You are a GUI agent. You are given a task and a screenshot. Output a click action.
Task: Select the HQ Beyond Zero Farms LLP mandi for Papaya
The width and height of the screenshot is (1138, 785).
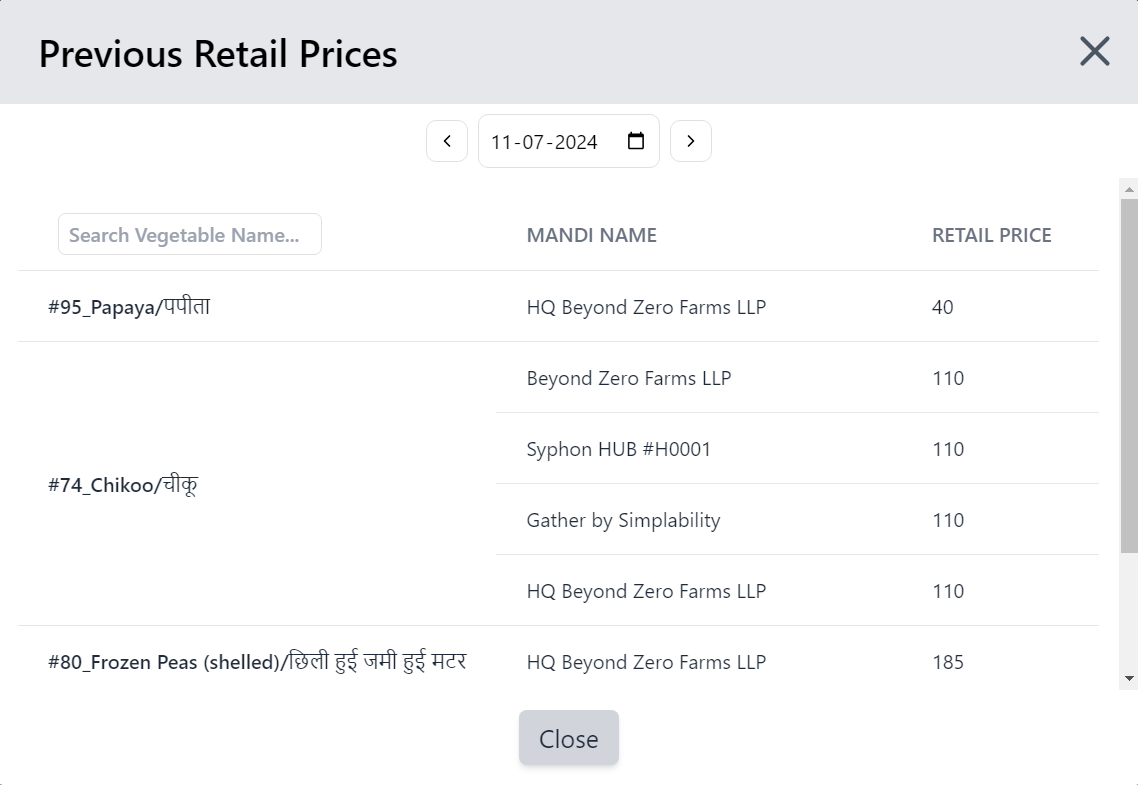click(645, 307)
